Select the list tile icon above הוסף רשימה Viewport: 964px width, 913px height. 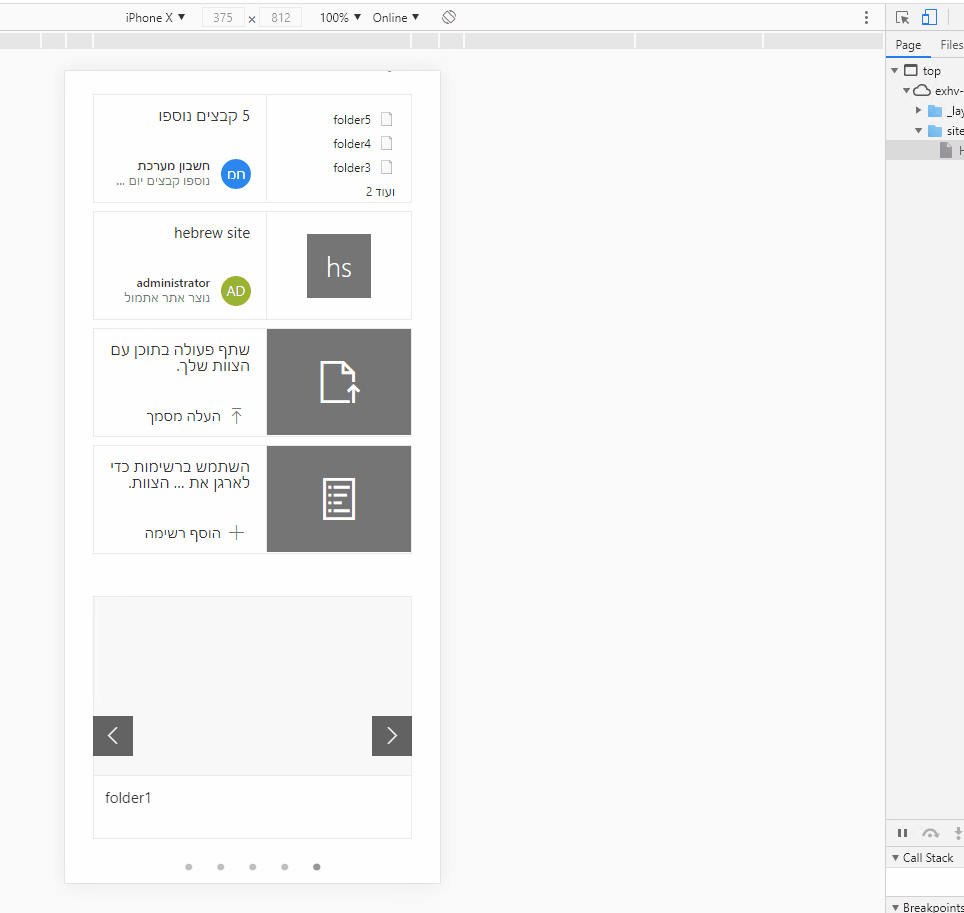coord(338,498)
